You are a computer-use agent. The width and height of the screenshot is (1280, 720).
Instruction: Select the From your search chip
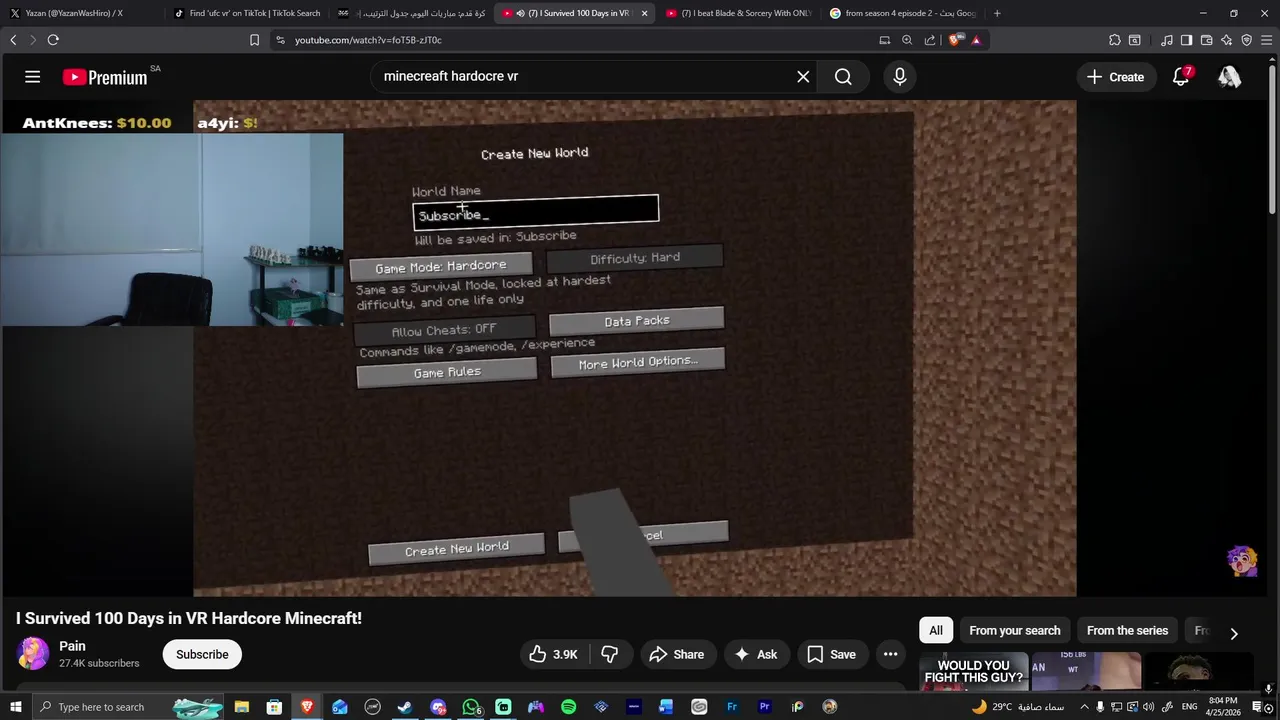point(1014,630)
